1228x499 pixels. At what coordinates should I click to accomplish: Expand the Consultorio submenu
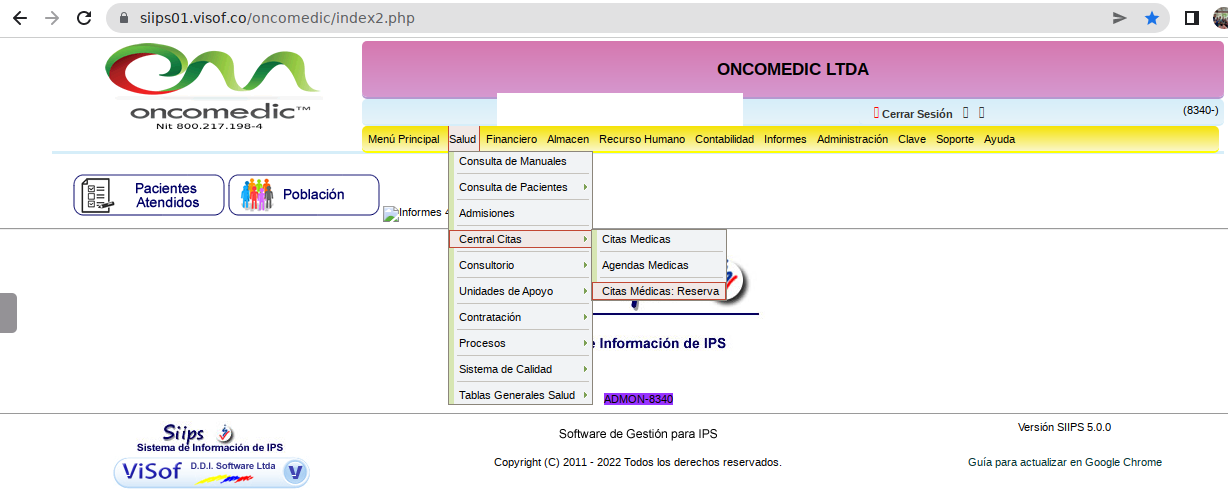tap(520, 265)
